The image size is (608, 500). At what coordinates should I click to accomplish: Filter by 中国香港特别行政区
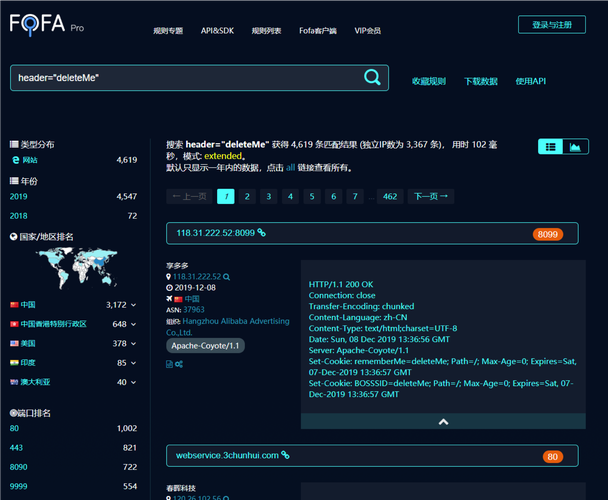[54, 324]
